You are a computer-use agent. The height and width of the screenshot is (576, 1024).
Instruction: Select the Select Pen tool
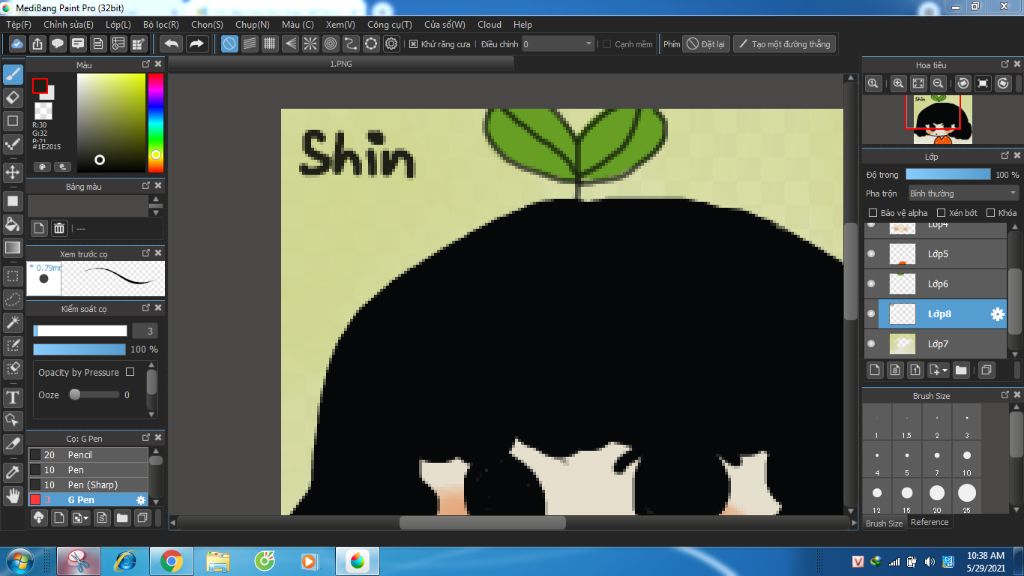[12, 345]
